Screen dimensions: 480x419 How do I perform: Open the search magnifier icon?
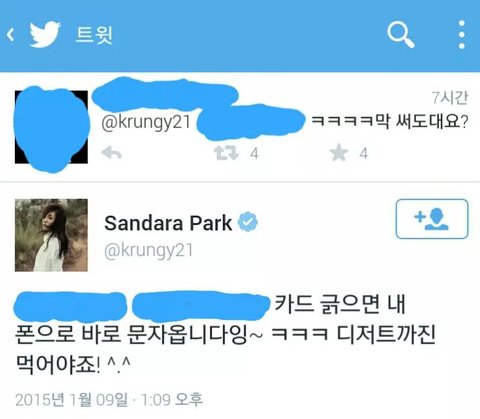(x=401, y=35)
